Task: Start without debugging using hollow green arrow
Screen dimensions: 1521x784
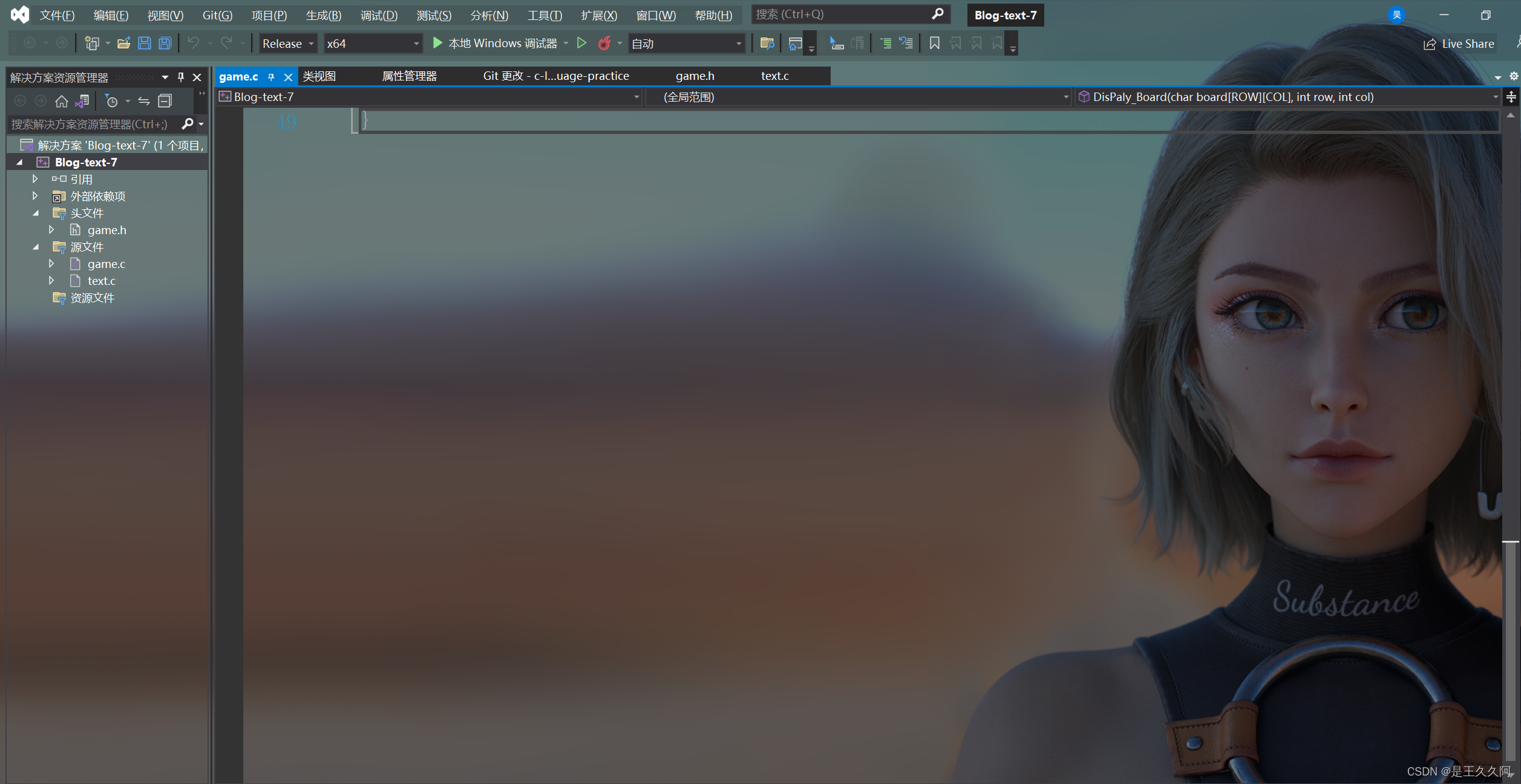Action: point(581,43)
